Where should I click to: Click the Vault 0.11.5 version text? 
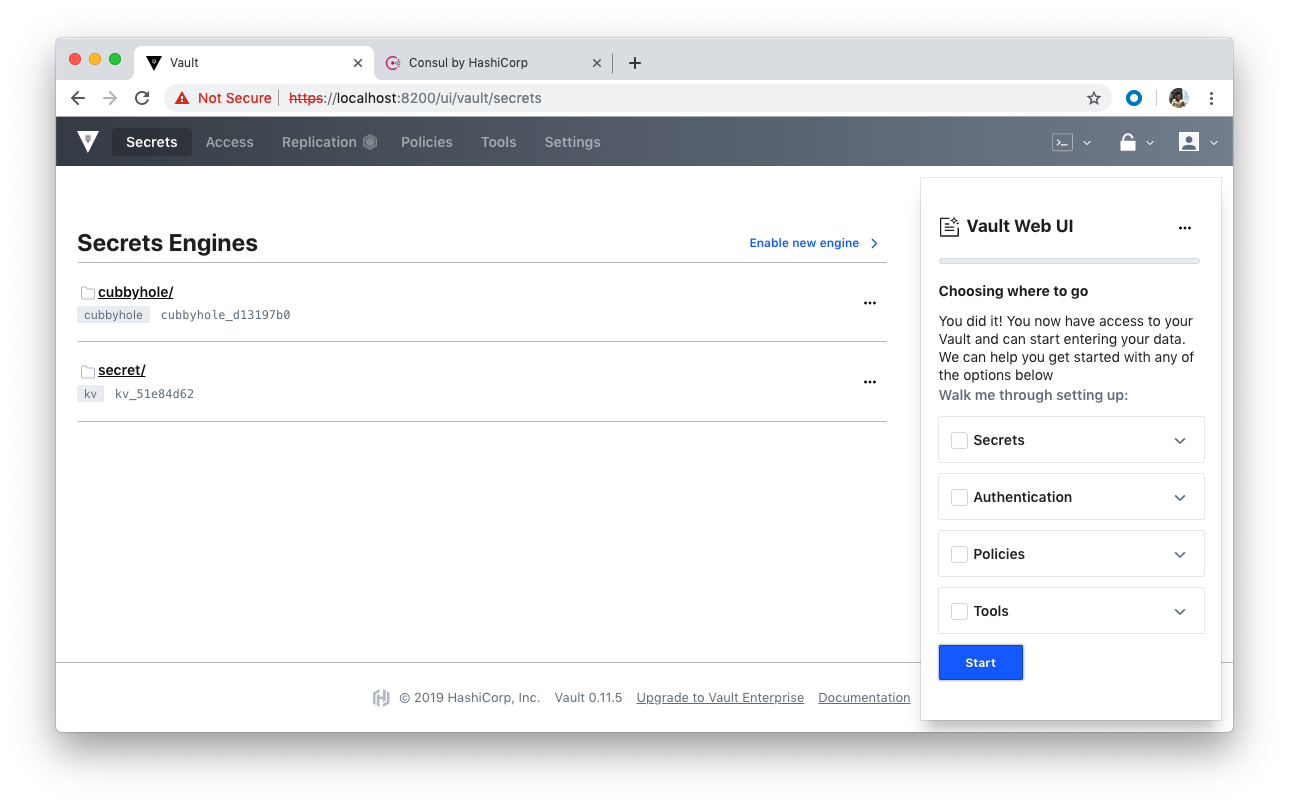pyautogui.click(x=588, y=698)
